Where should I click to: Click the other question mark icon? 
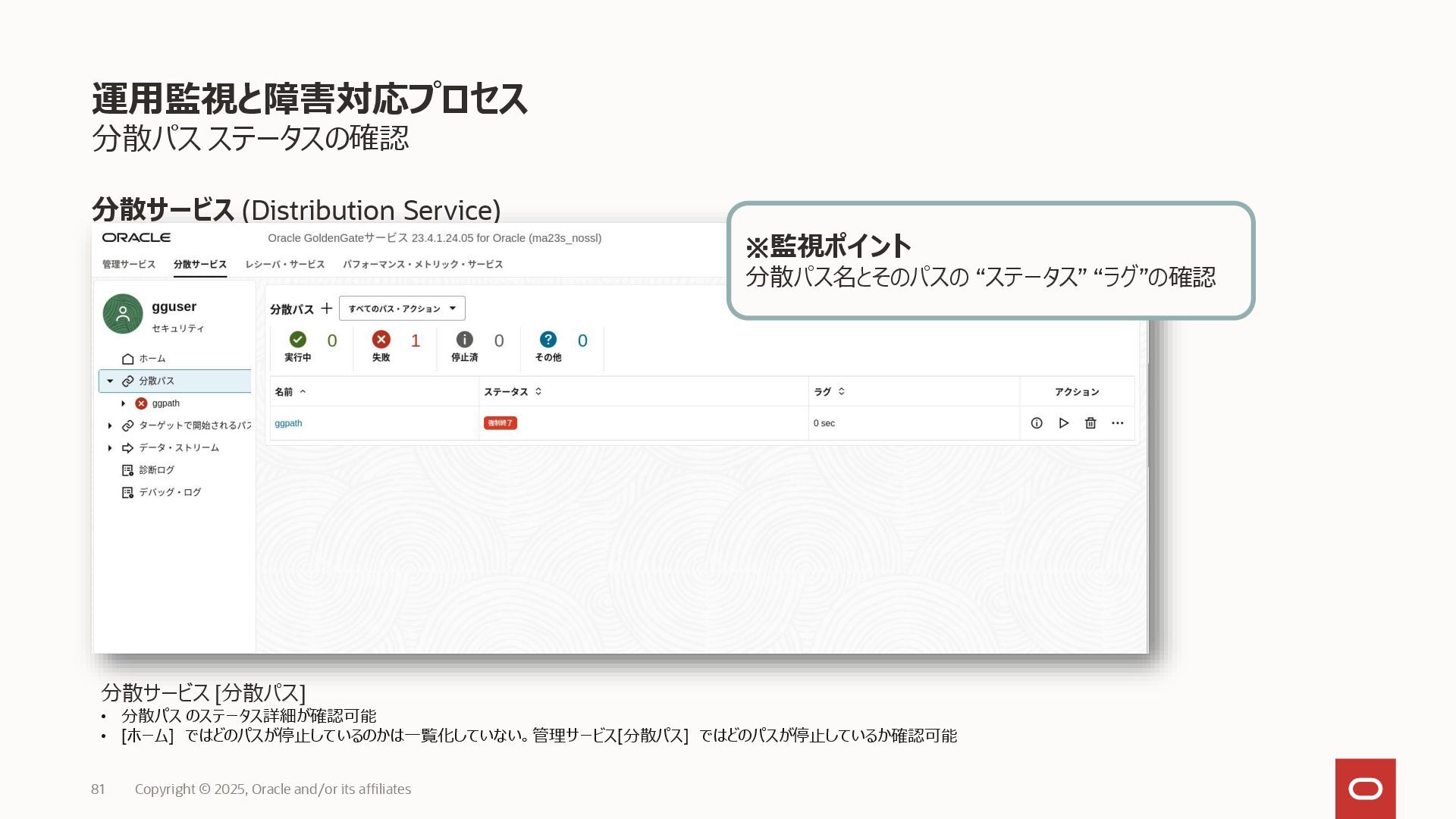pyautogui.click(x=548, y=340)
